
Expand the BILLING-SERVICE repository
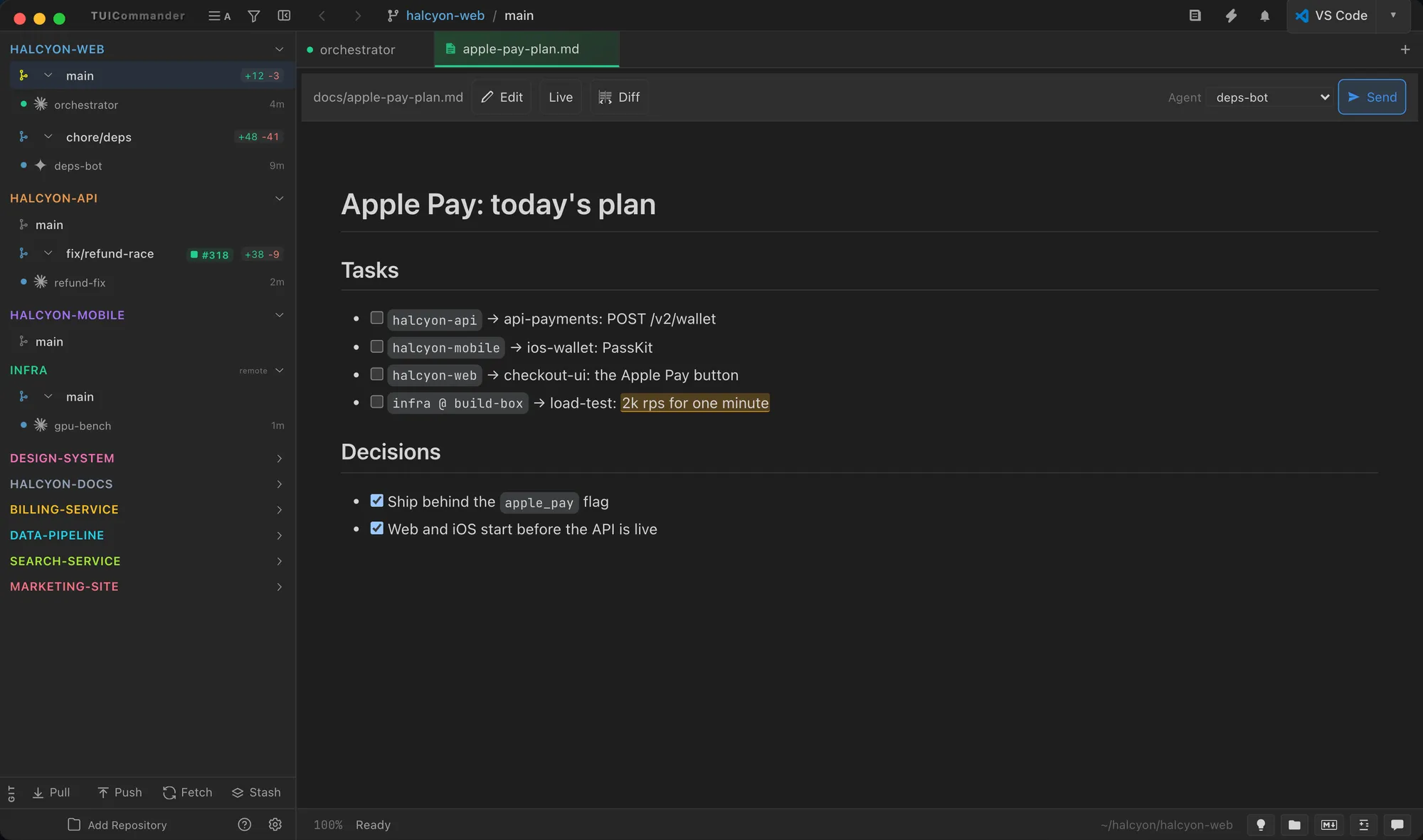[x=279, y=509]
